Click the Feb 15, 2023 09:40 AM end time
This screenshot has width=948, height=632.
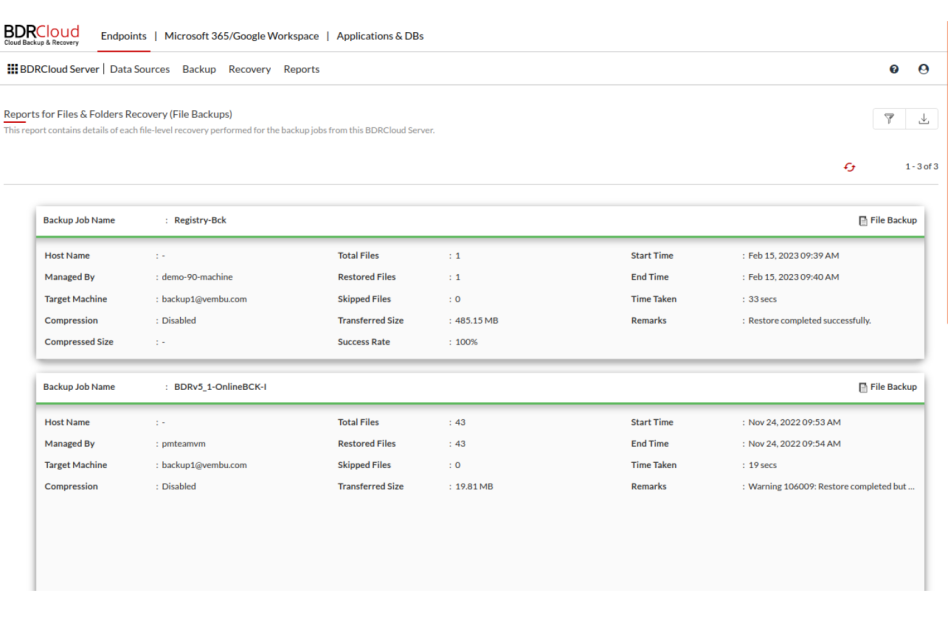tap(793, 277)
